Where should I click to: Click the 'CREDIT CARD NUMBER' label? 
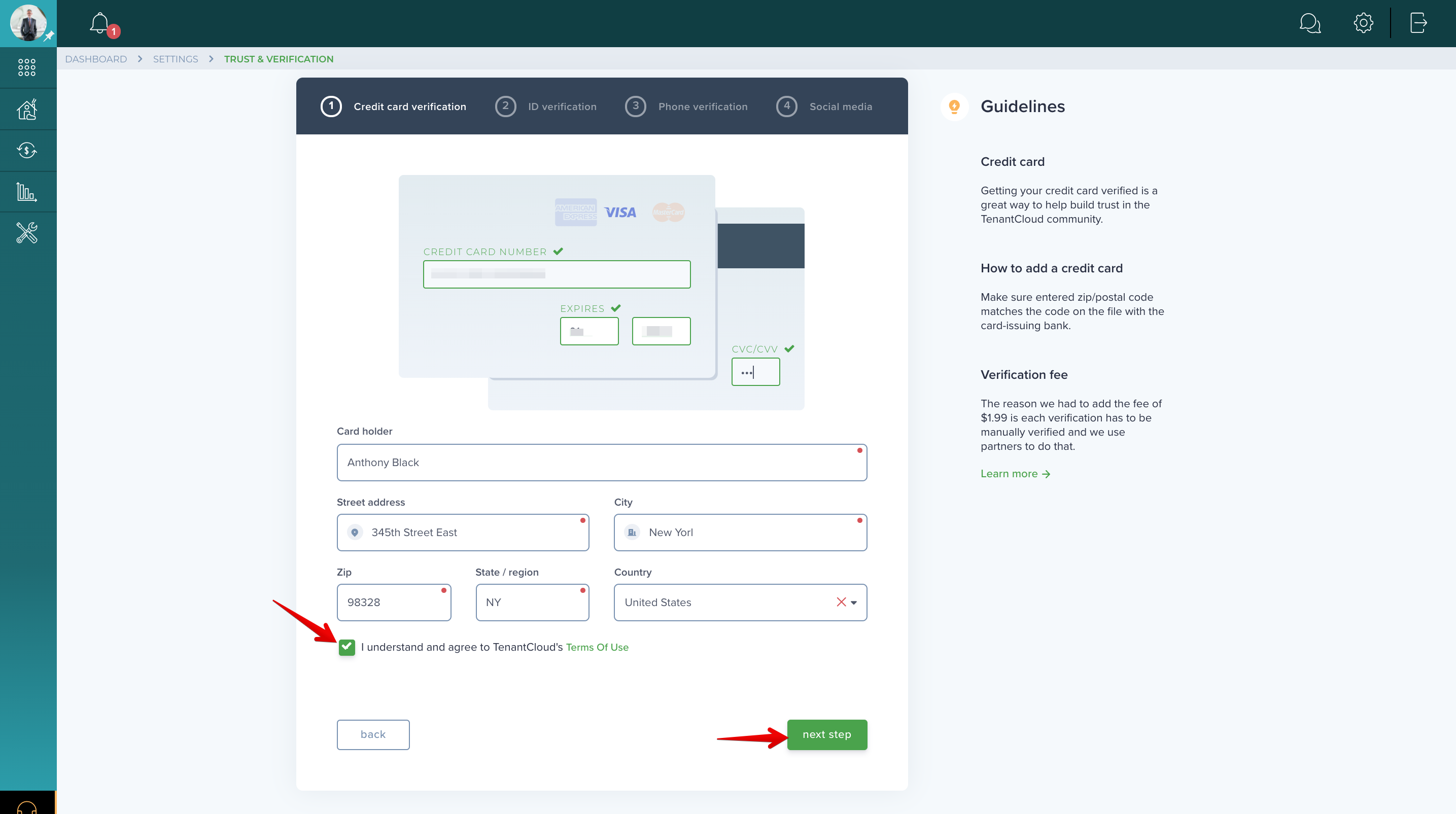pyautogui.click(x=485, y=252)
